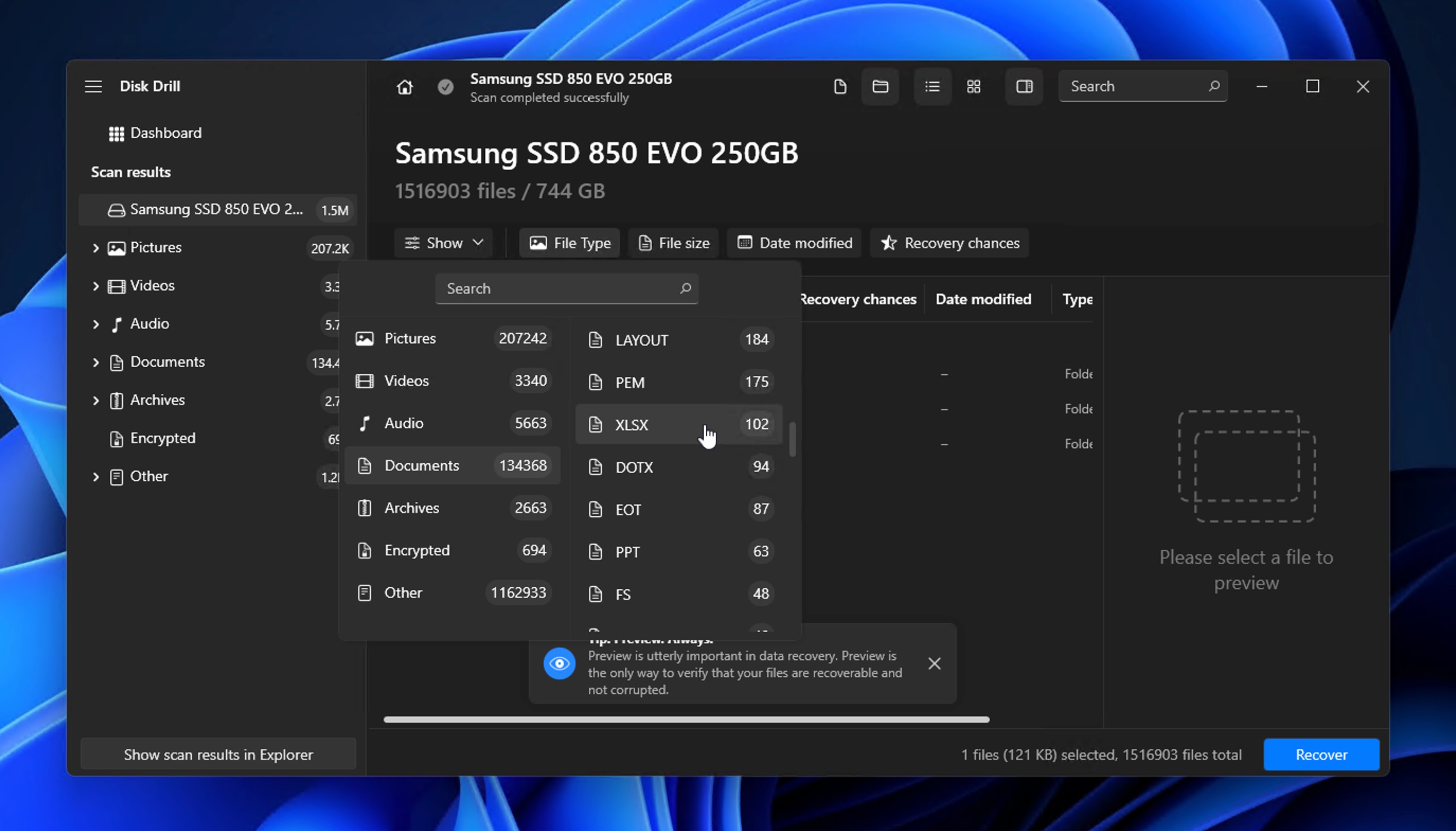Open Recovery chances filter
Screen dimensions: 1456x831
949,243
